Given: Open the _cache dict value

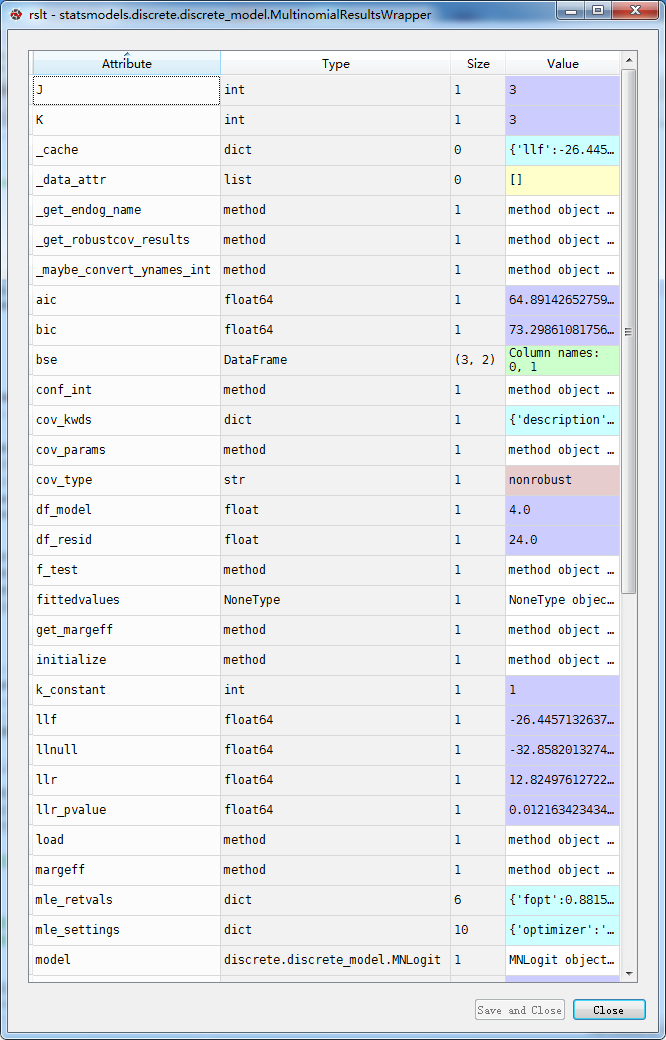Looking at the screenshot, I should (x=562, y=150).
